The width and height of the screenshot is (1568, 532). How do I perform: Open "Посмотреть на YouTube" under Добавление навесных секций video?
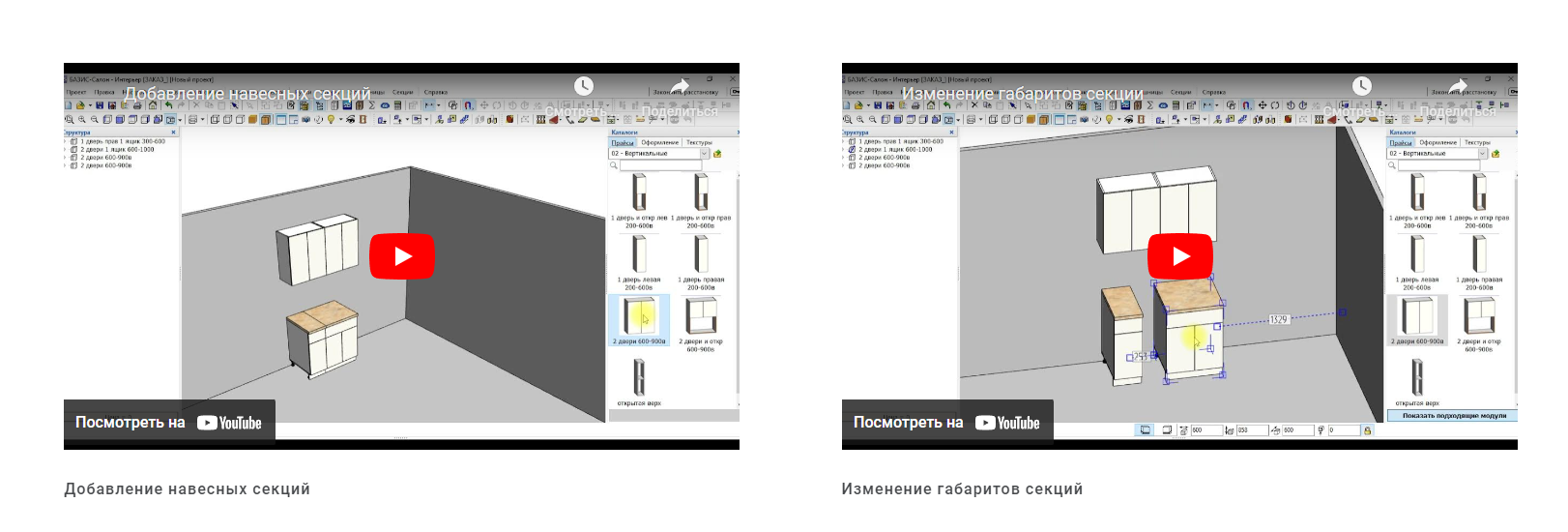pyautogui.click(x=169, y=423)
